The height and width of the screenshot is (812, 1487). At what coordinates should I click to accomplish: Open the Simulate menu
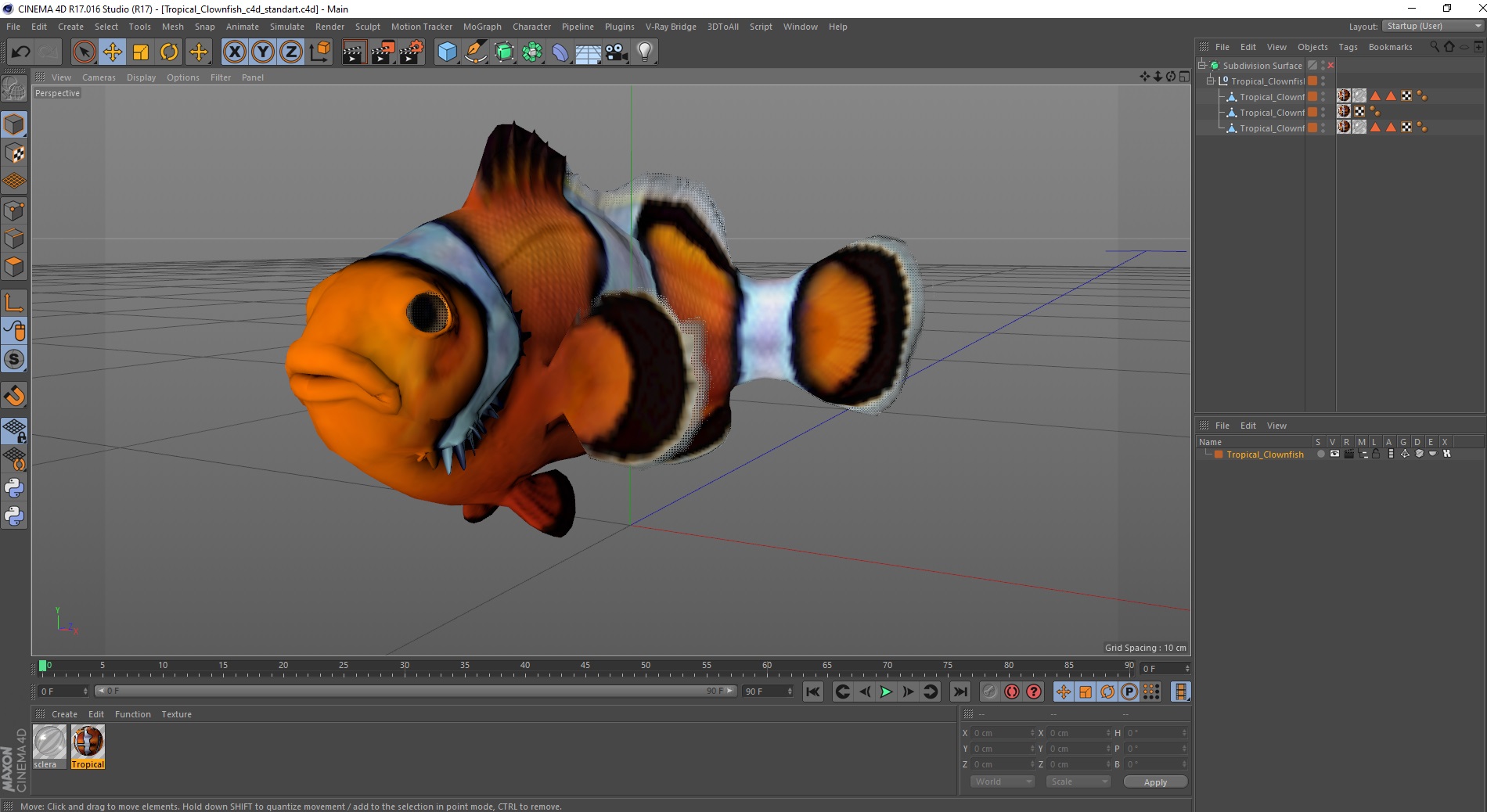[287, 27]
